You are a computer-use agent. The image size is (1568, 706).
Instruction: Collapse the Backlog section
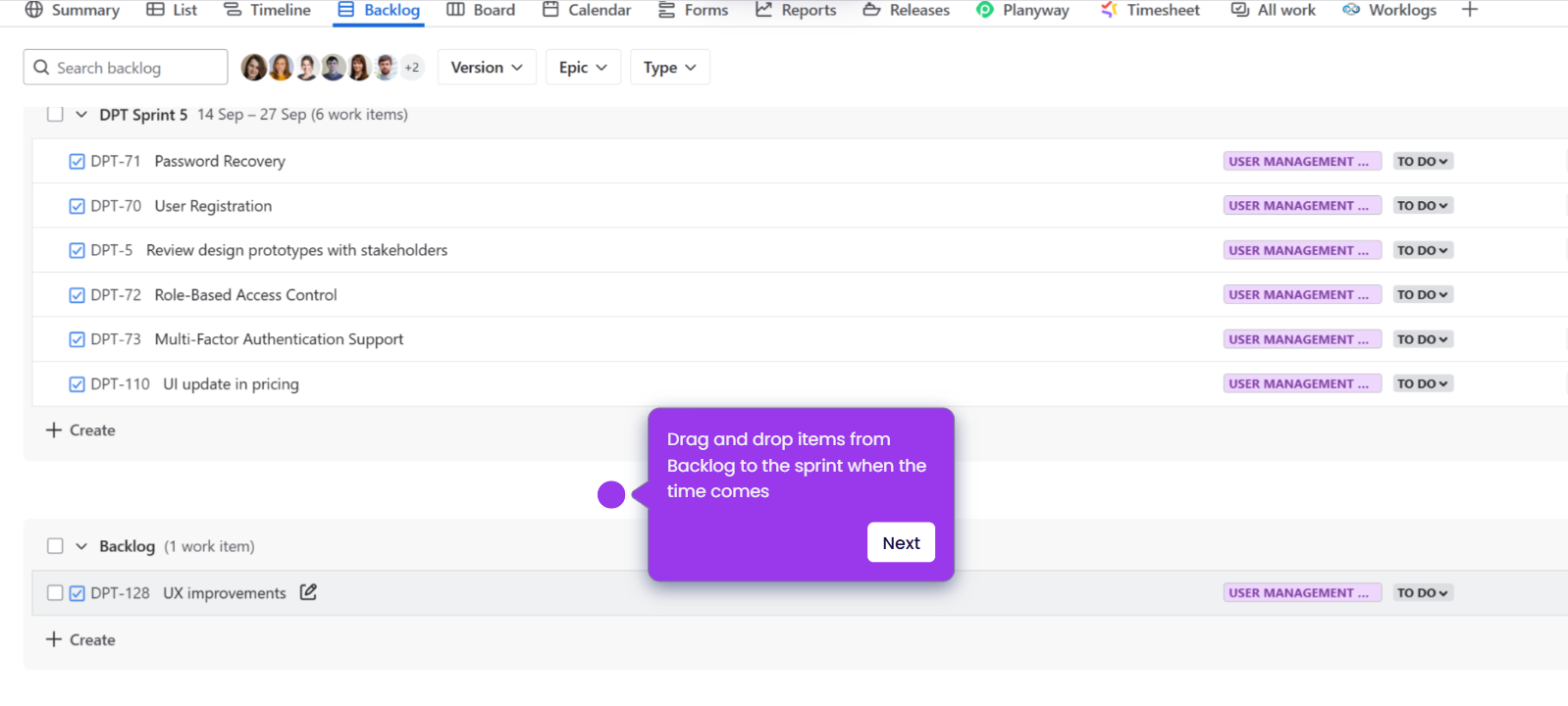pos(81,546)
